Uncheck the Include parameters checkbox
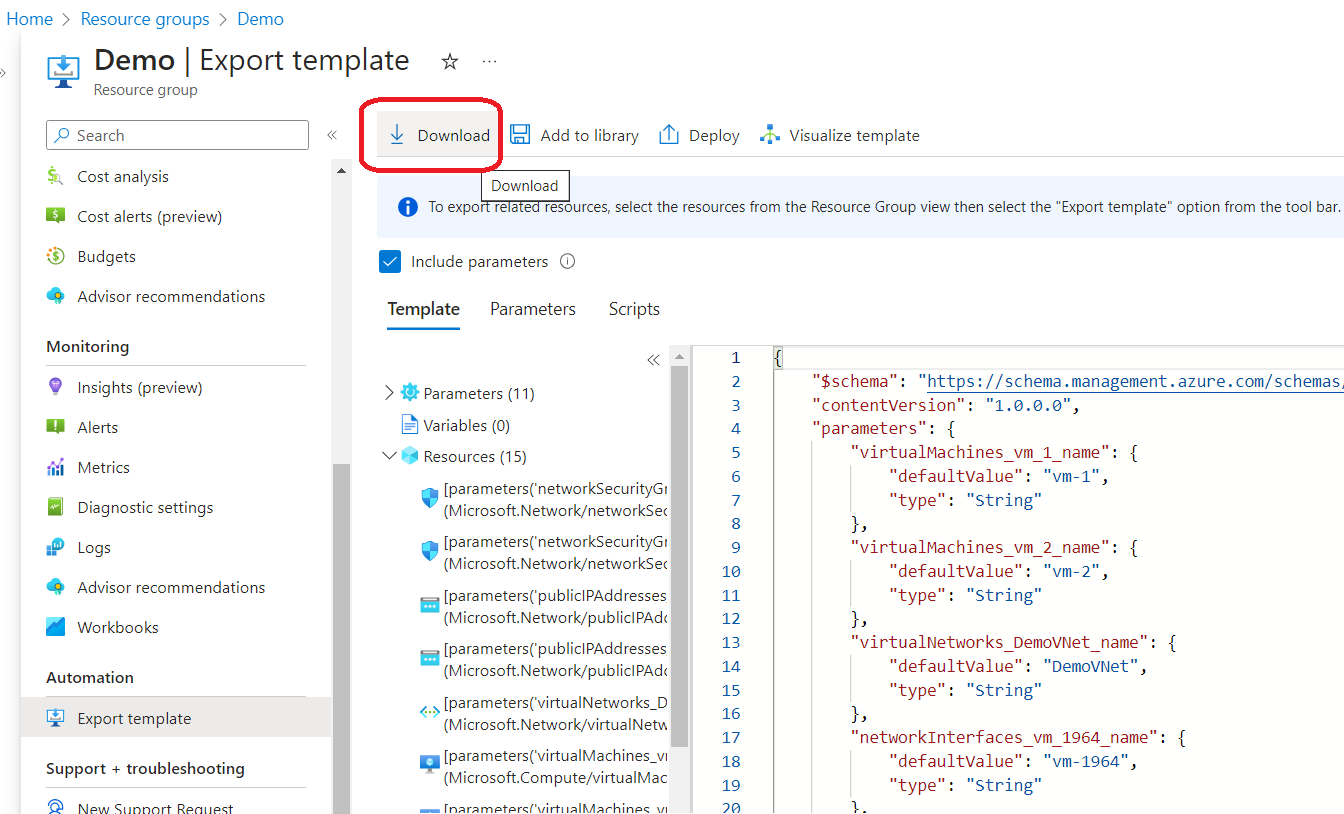Screen dimensions: 1344x814 pos(390,261)
